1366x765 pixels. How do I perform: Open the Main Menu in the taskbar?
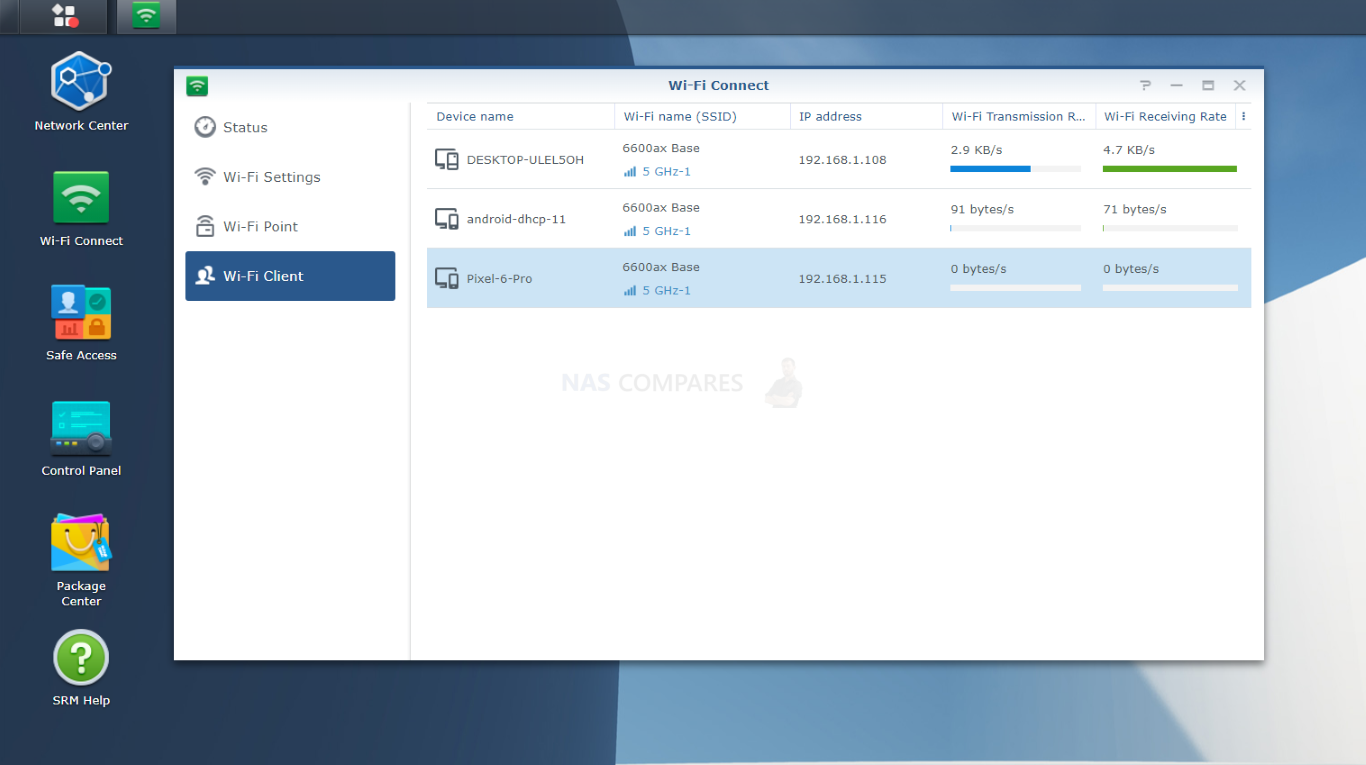point(66,15)
